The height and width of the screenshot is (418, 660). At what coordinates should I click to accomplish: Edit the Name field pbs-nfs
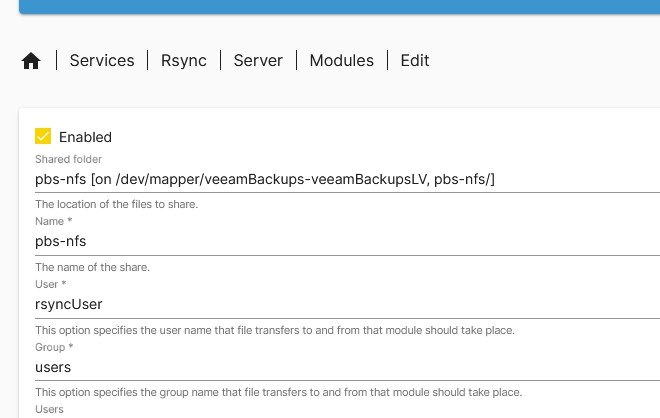point(347,242)
